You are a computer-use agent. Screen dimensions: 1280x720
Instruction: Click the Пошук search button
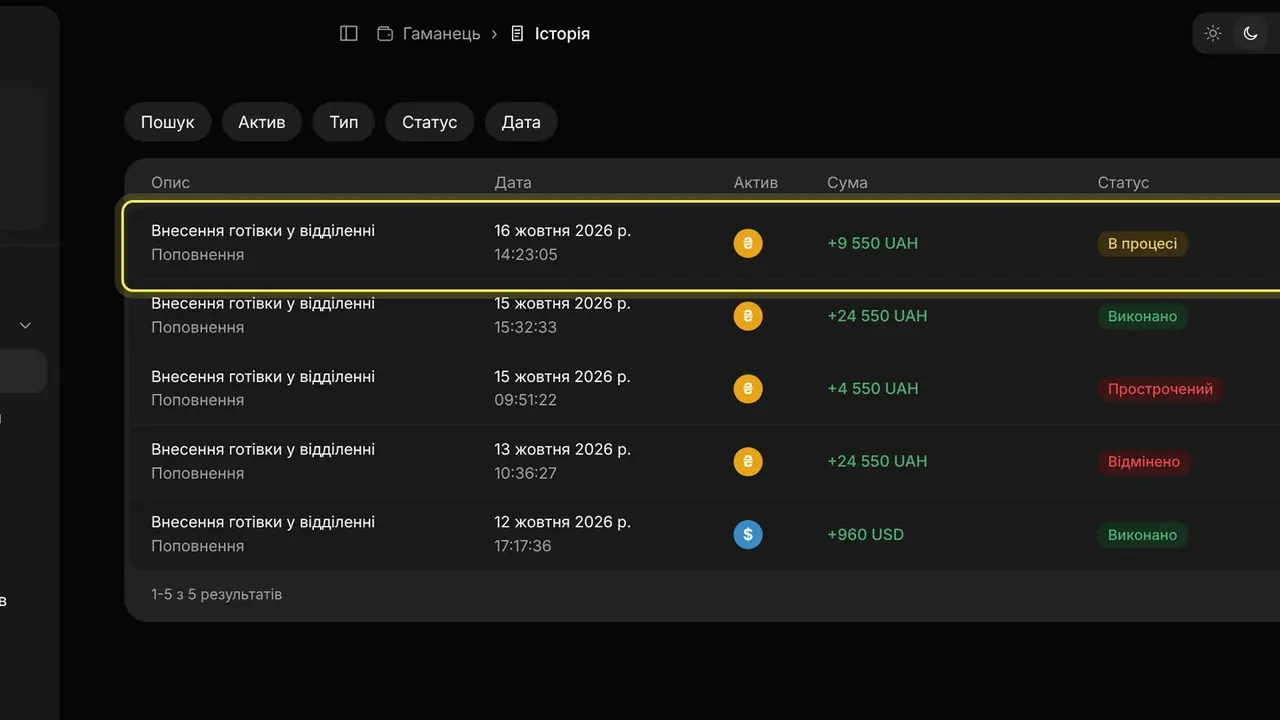click(168, 122)
